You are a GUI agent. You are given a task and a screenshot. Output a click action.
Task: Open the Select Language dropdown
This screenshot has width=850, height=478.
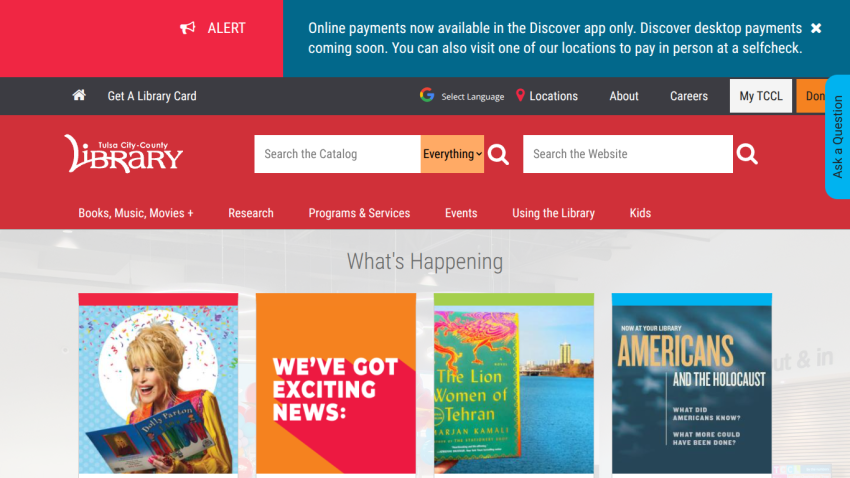point(472,96)
